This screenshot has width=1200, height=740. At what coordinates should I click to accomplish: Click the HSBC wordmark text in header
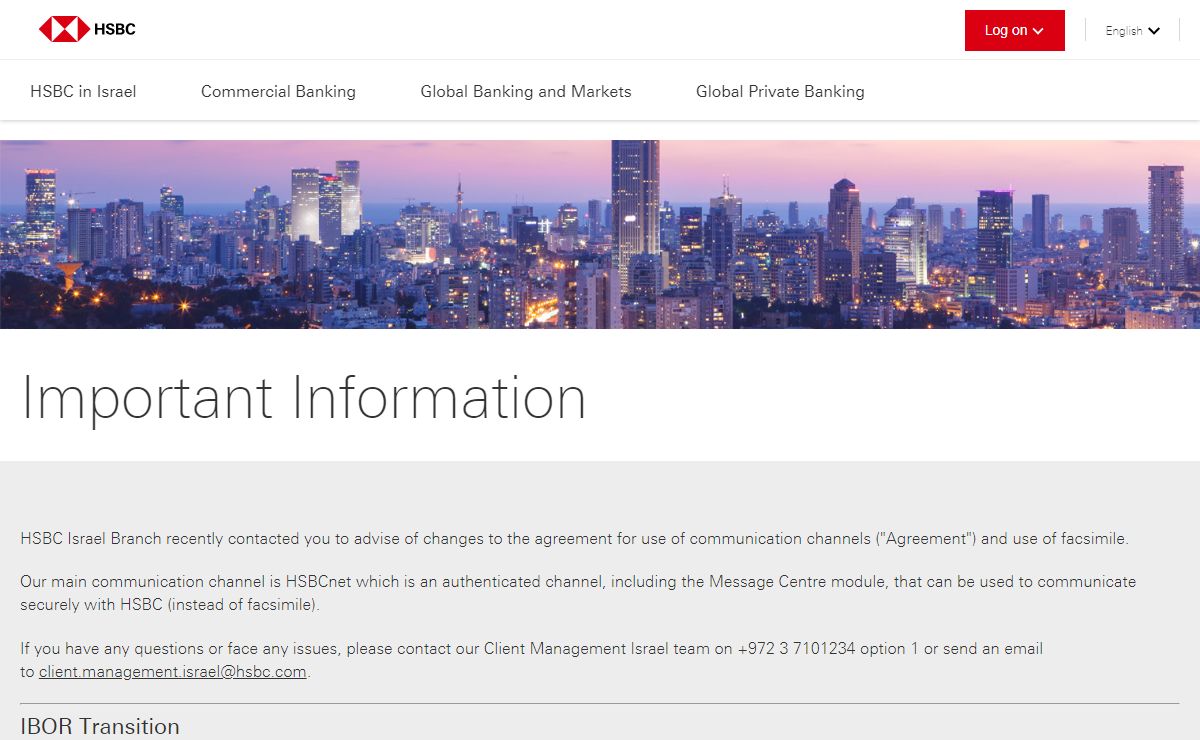point(115,29)
